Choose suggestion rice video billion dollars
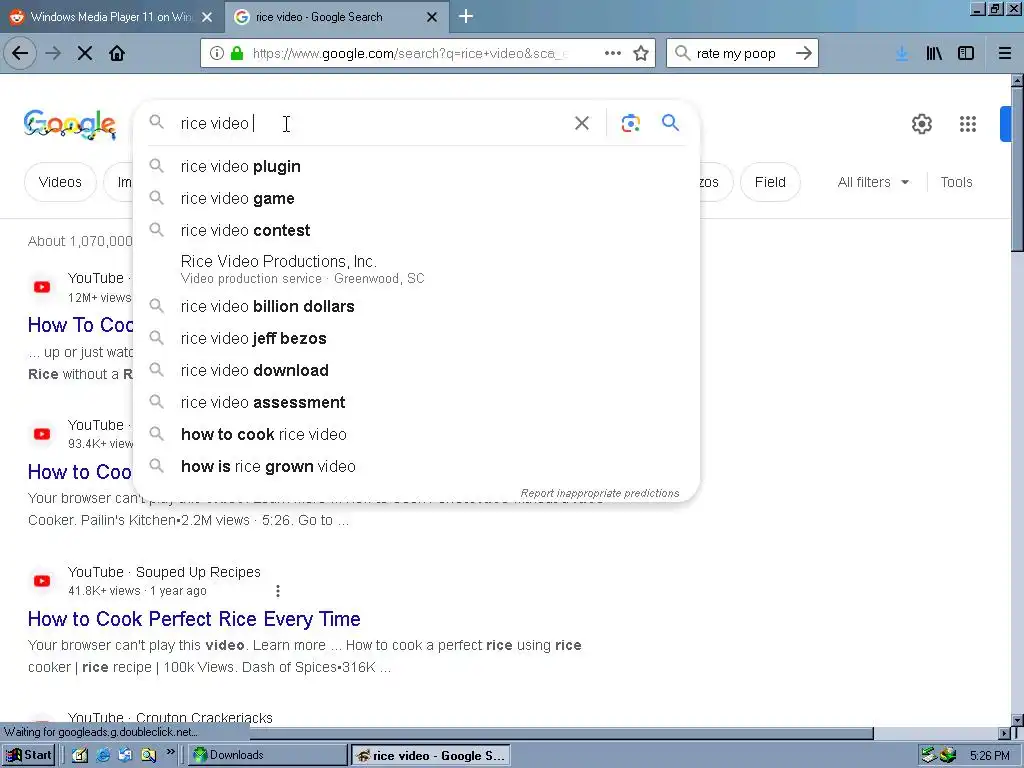The height and width of the screenshot is (768, 1024). [416, 306]
